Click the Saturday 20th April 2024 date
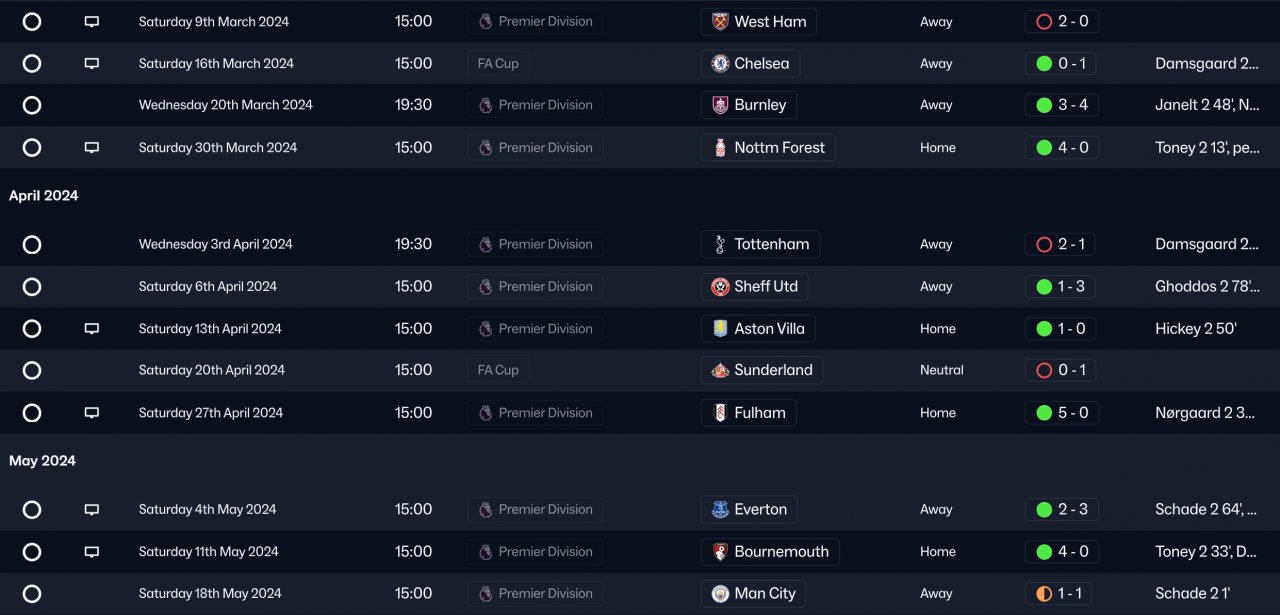 (x=212, y=370)
